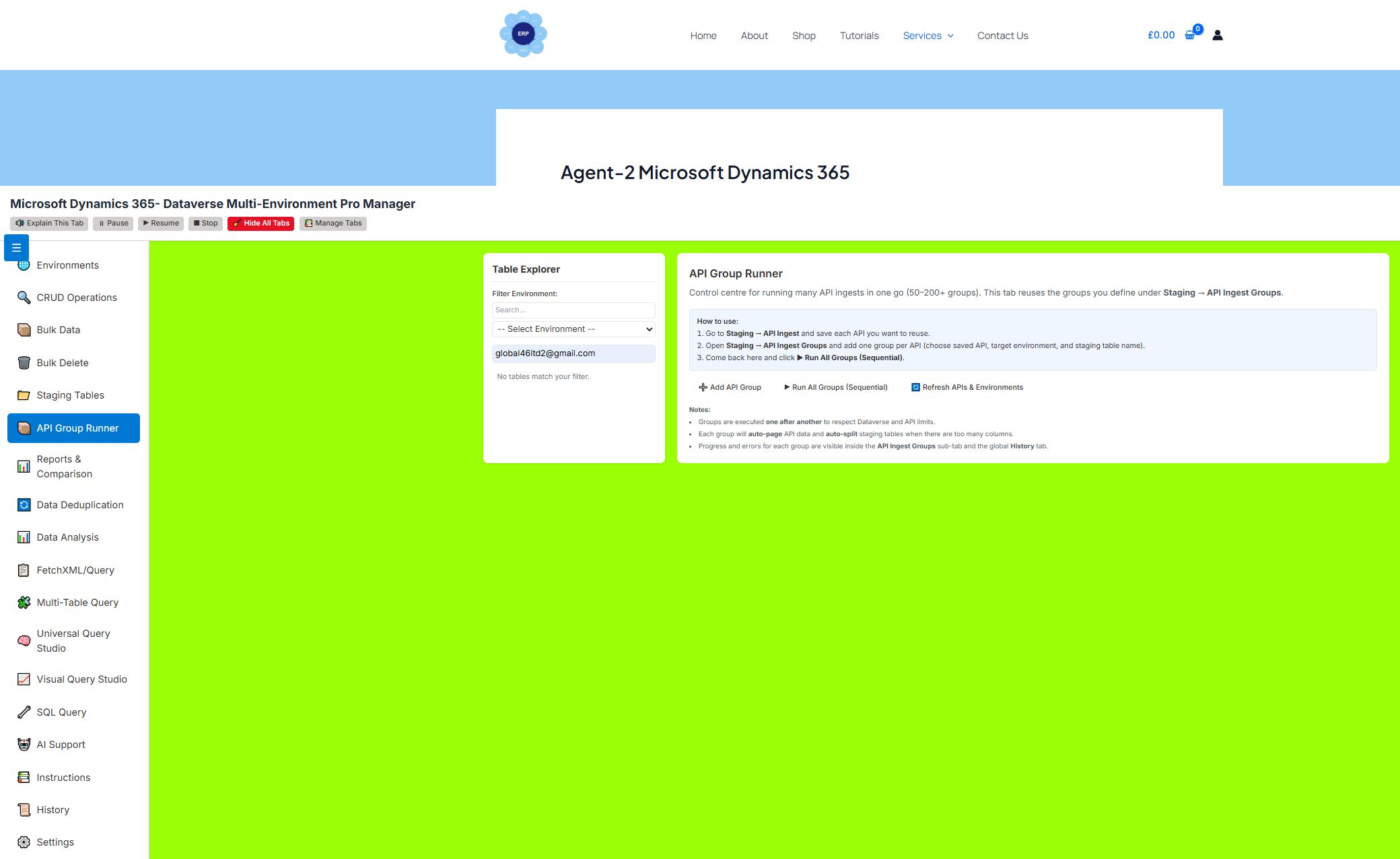Select the Environments icon in sidebar
This screenshot has width=1400, height=859.
pyautogui.click(x=24, y=265)
